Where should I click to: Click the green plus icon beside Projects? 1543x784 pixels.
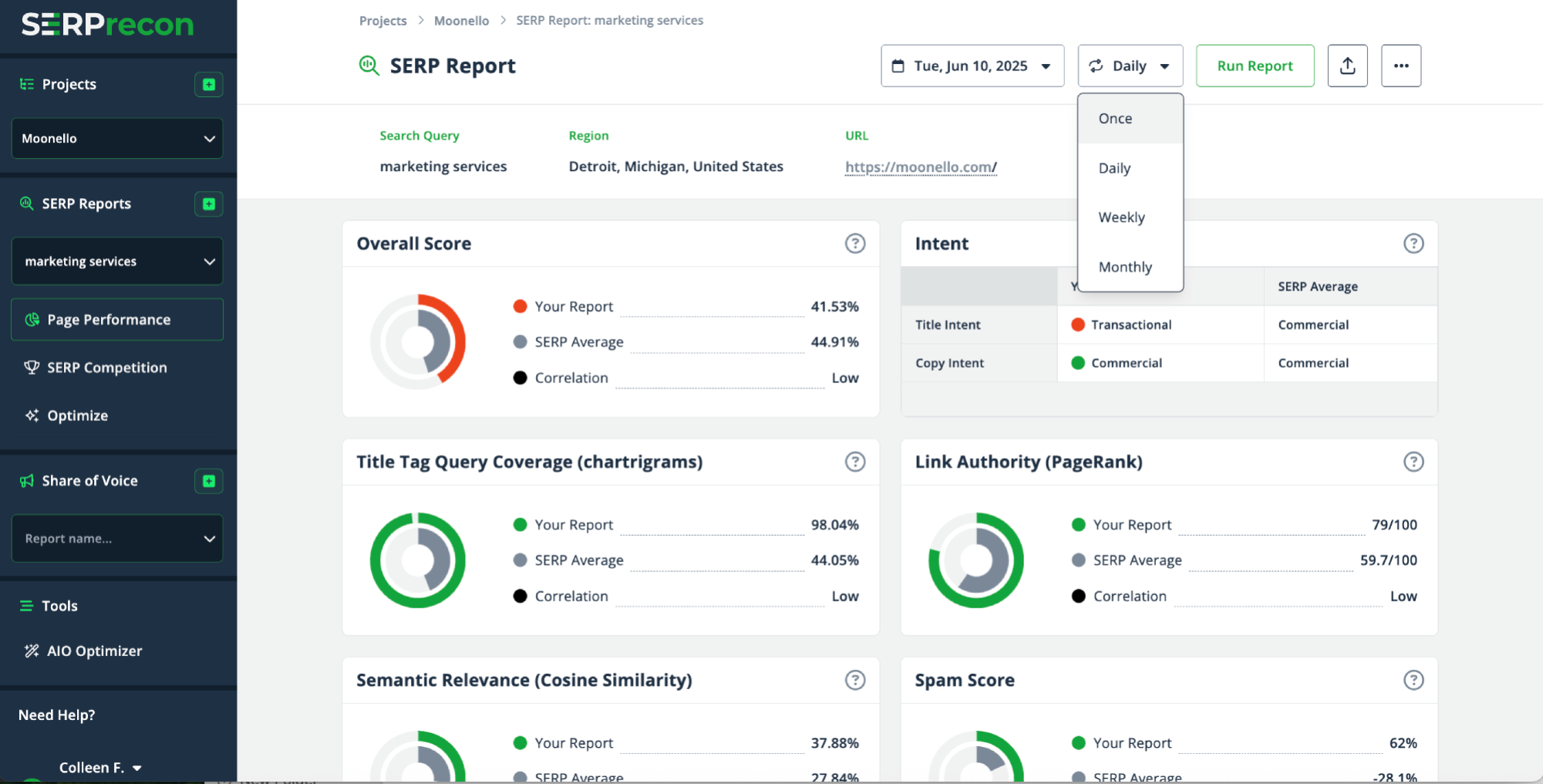(x=208, y=84)
